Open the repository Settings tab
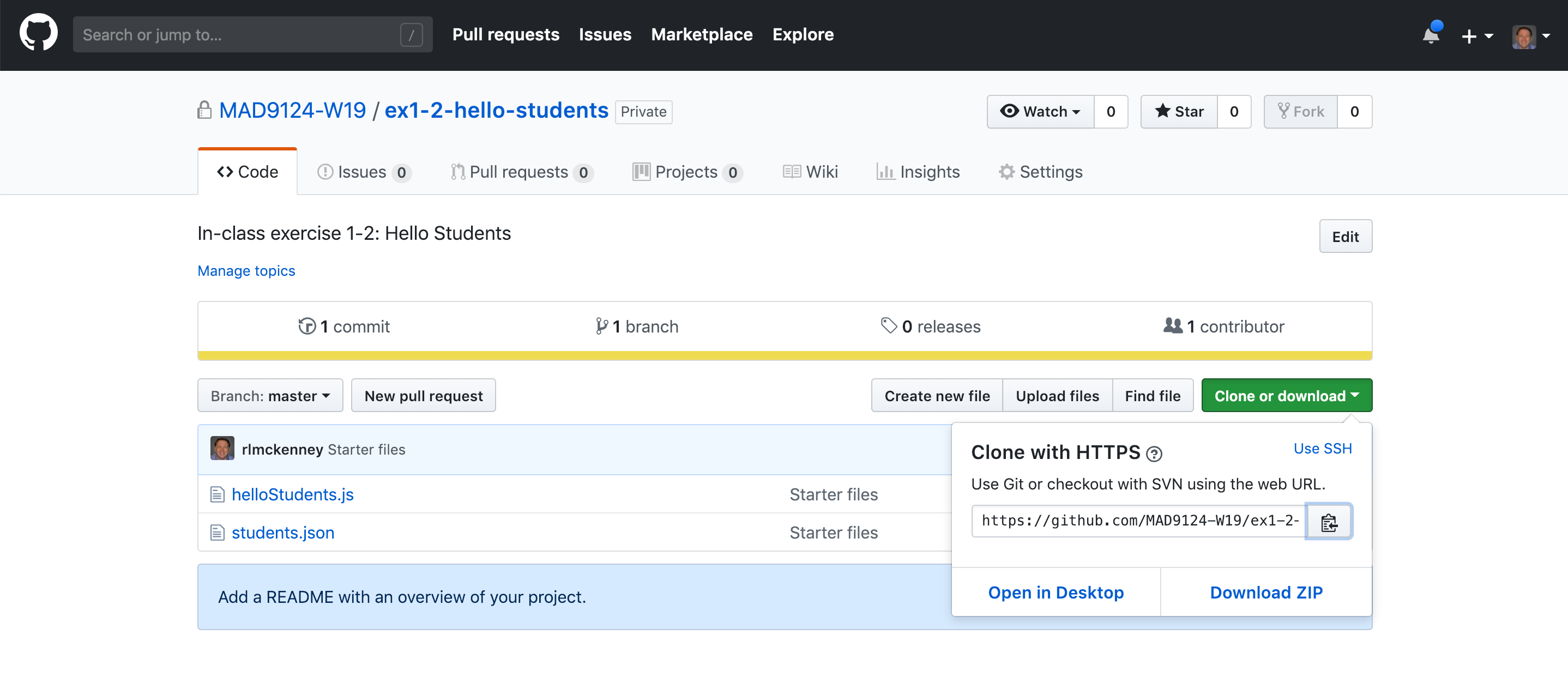Viewport: 1568px width, 677px height. coord(1040,172)
